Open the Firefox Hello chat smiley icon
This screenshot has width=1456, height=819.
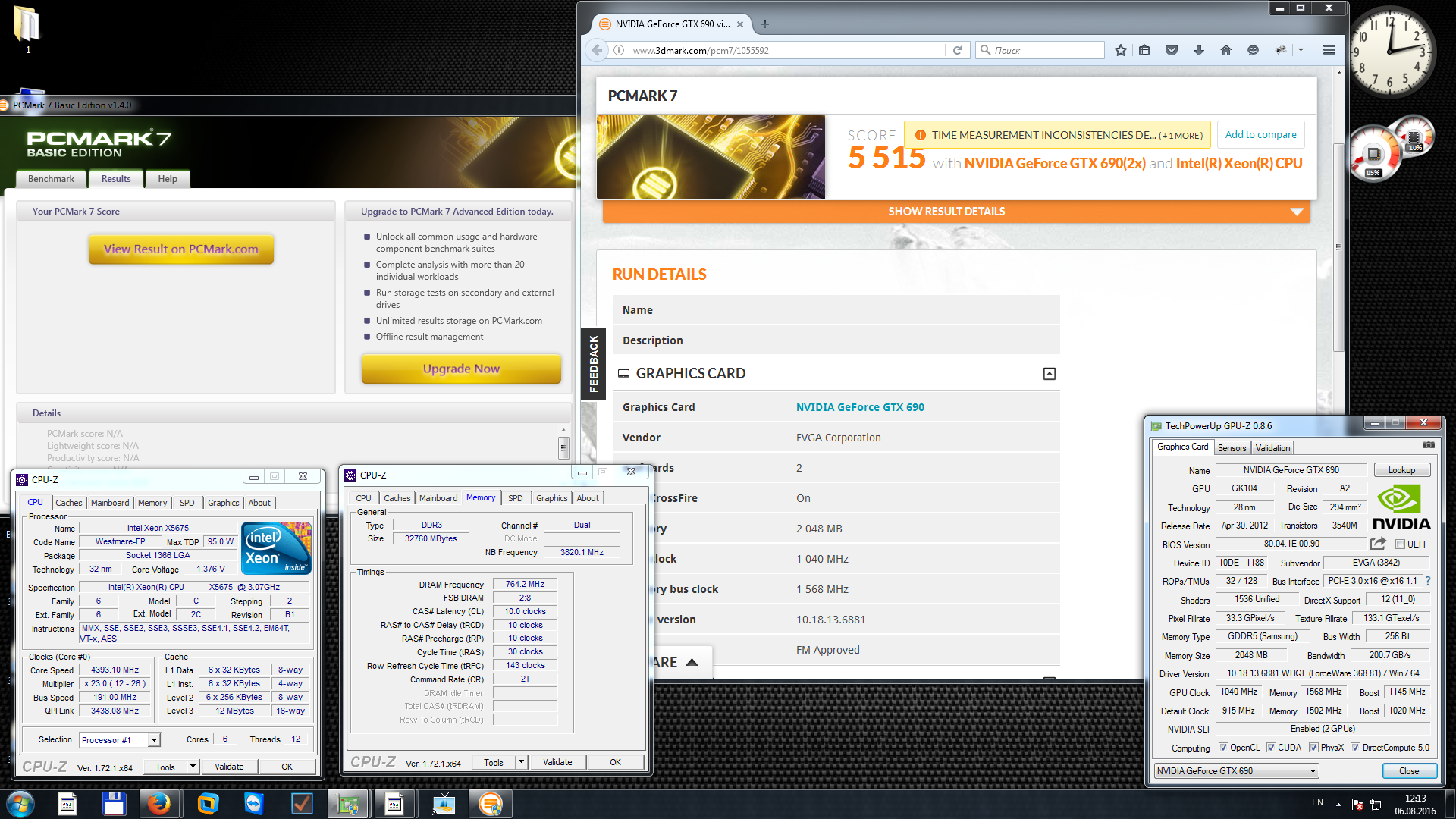click(x=1253, y=50)
